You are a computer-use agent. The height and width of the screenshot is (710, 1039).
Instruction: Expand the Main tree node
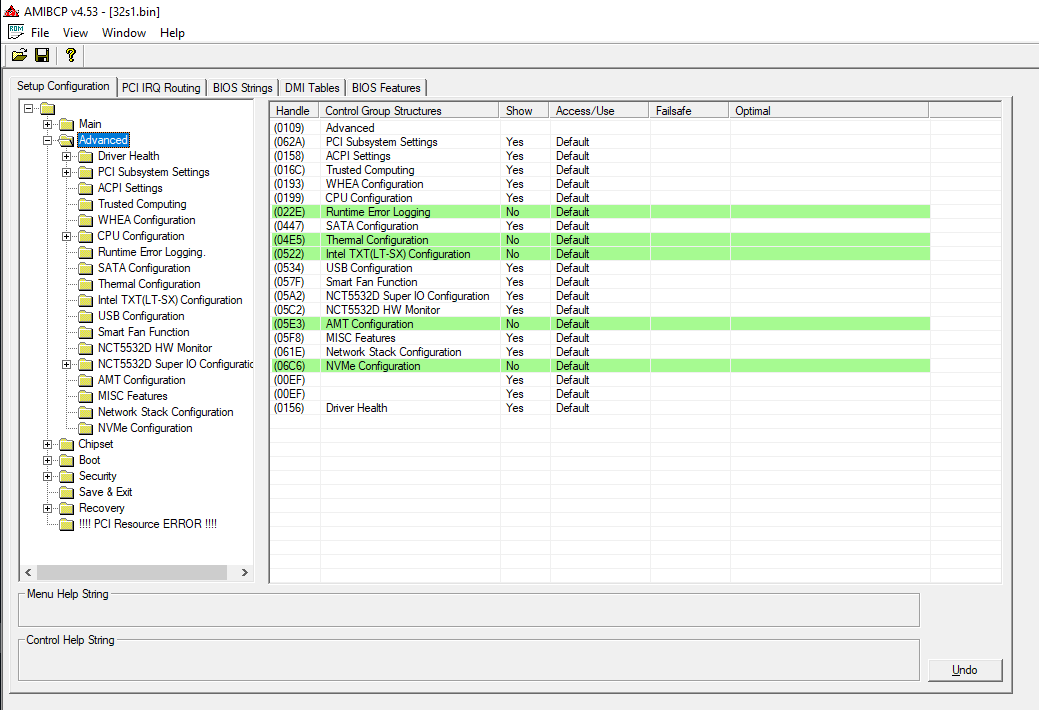[x=48, y=124]
